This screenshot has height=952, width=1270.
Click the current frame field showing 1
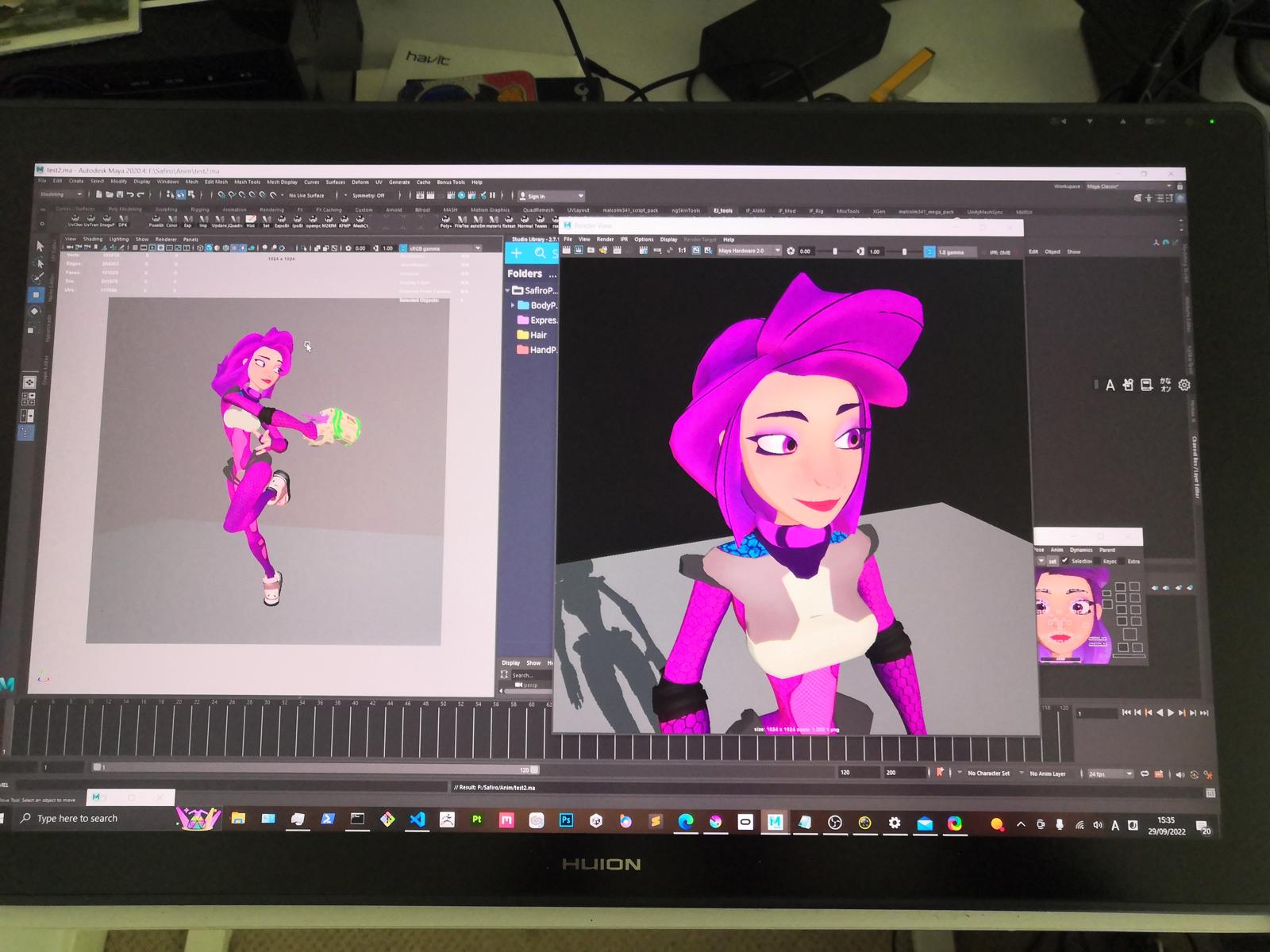pyautogui.click(x=1096, y=713)
